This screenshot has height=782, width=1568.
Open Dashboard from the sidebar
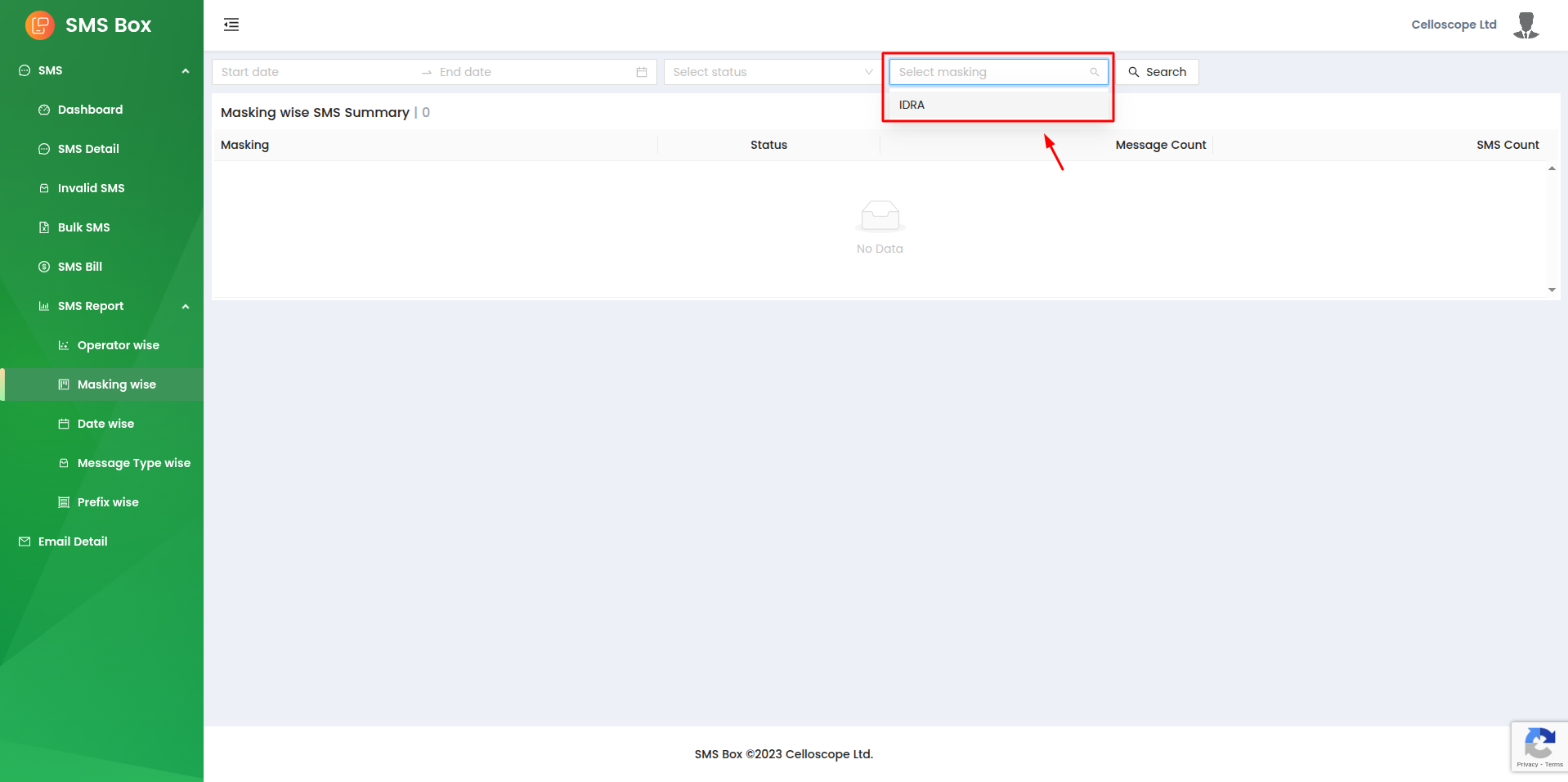(x=90, y=110)
